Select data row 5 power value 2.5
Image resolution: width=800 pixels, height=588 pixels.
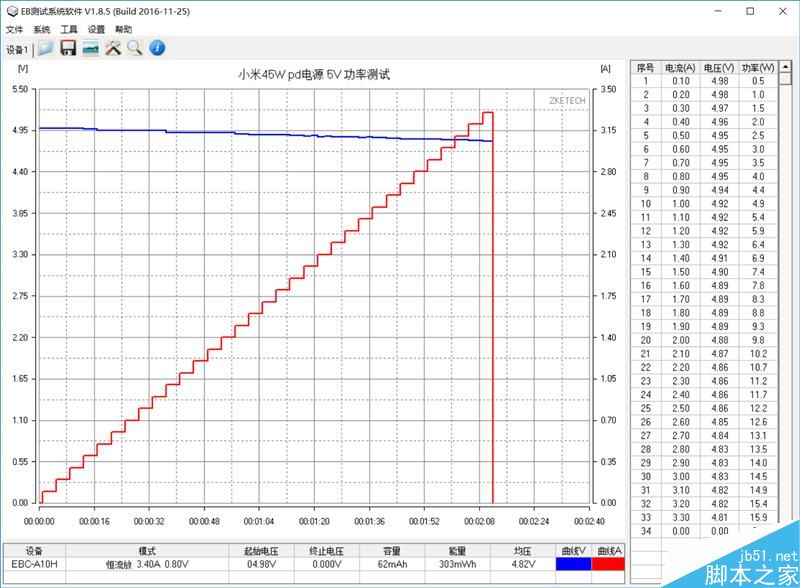[x=758, y=135]
